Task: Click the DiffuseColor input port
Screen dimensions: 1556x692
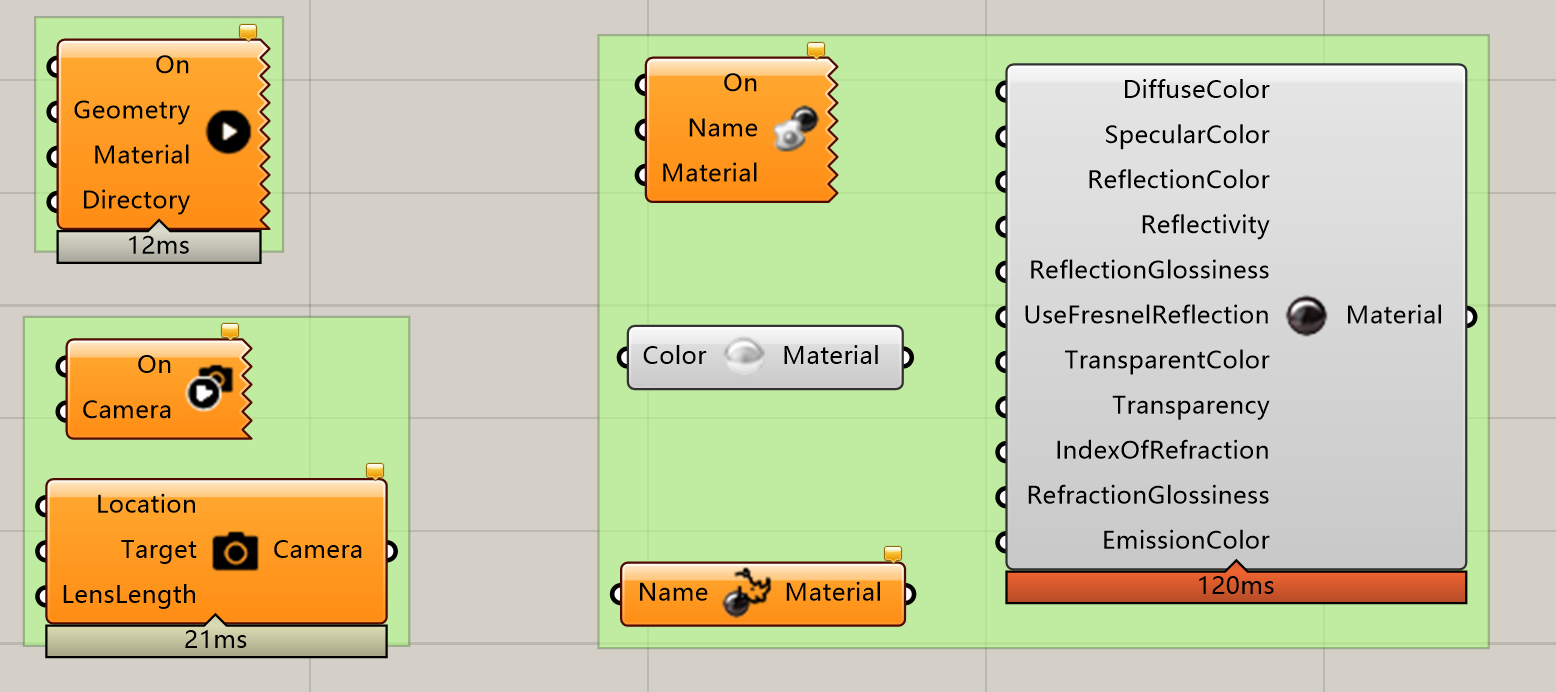Action: pyautogui.click(x=1002, y=91)
